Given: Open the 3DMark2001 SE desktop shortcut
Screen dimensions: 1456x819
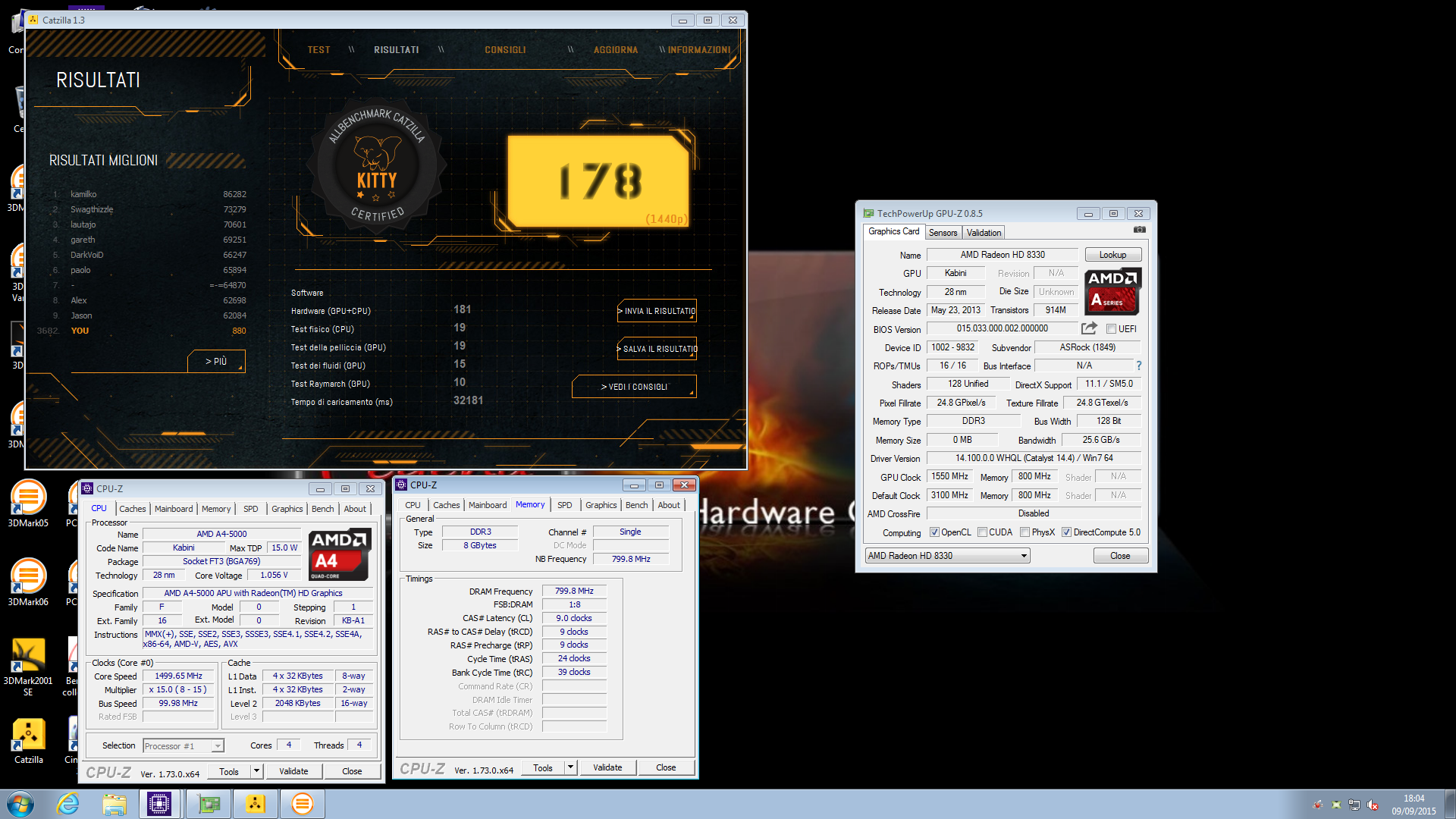Looking at the screenshot, I should coord(28,667).
